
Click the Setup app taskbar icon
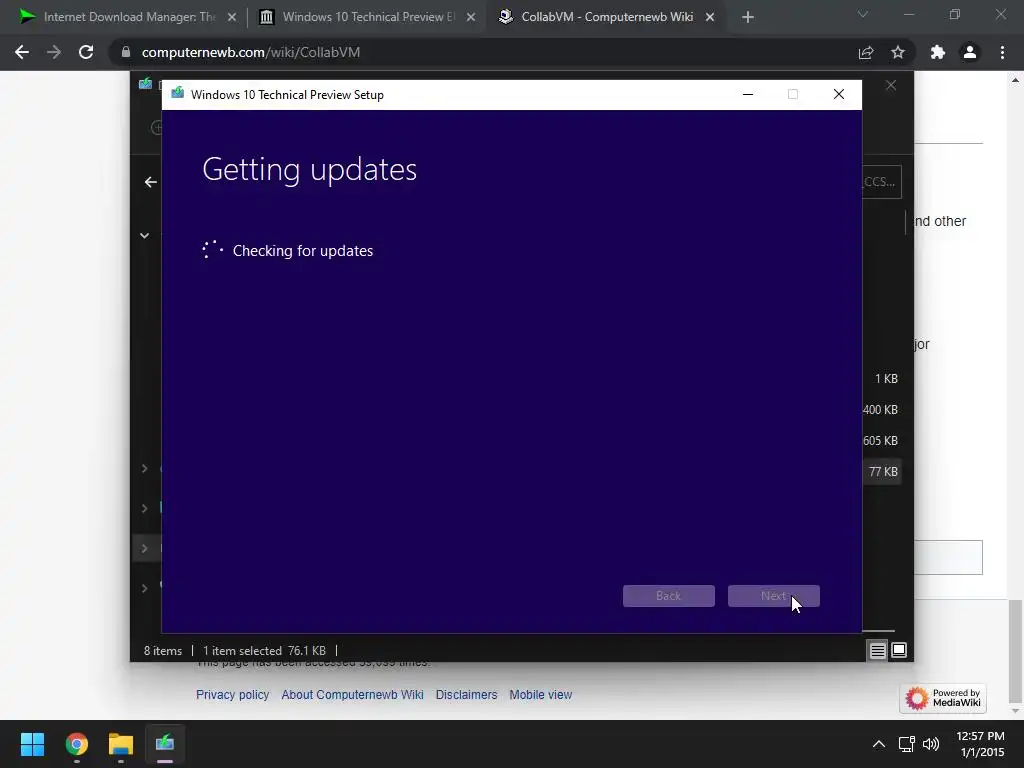tap(165, 744)
